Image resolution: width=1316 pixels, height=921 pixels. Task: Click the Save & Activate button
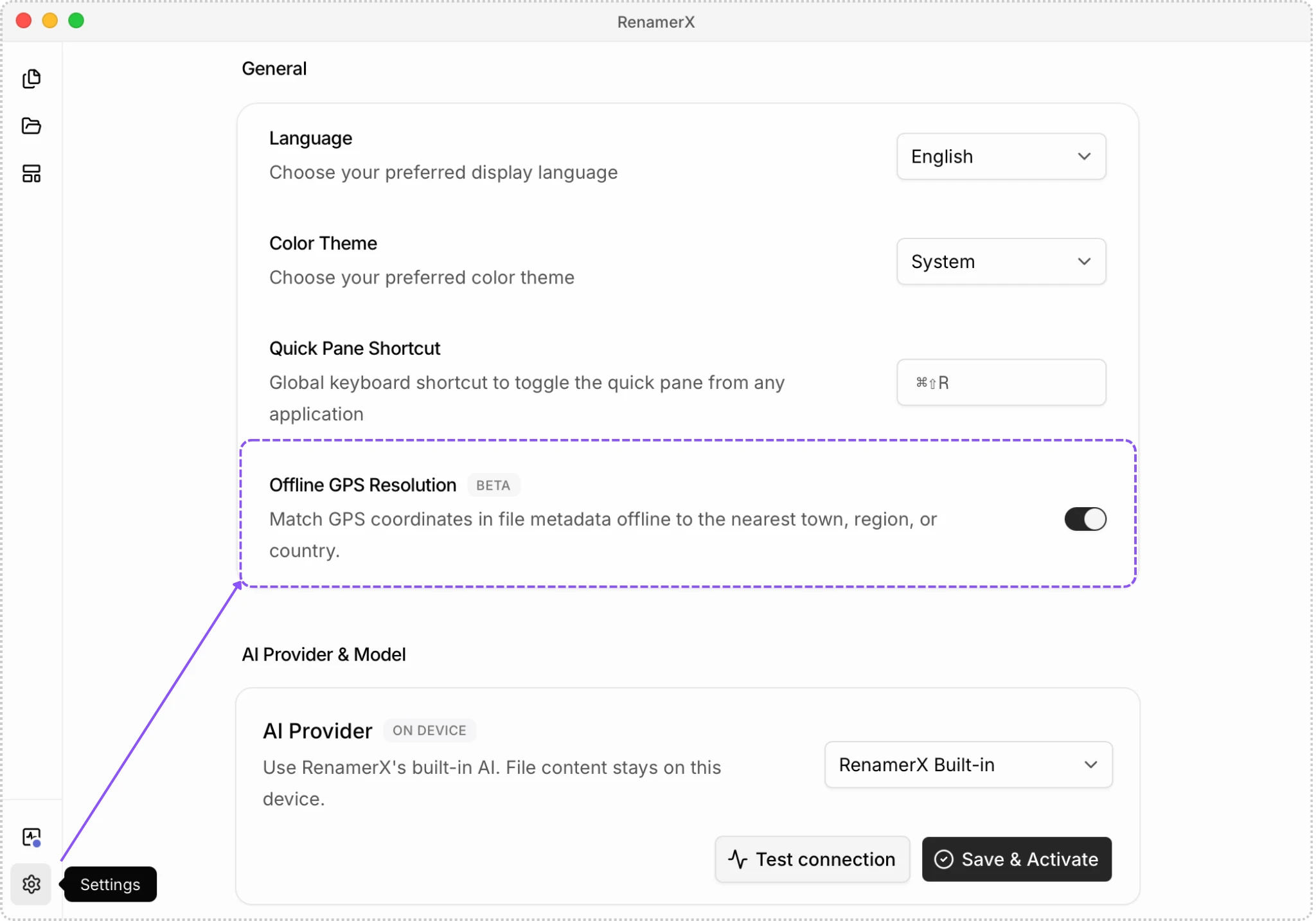tap(1017, 859)
